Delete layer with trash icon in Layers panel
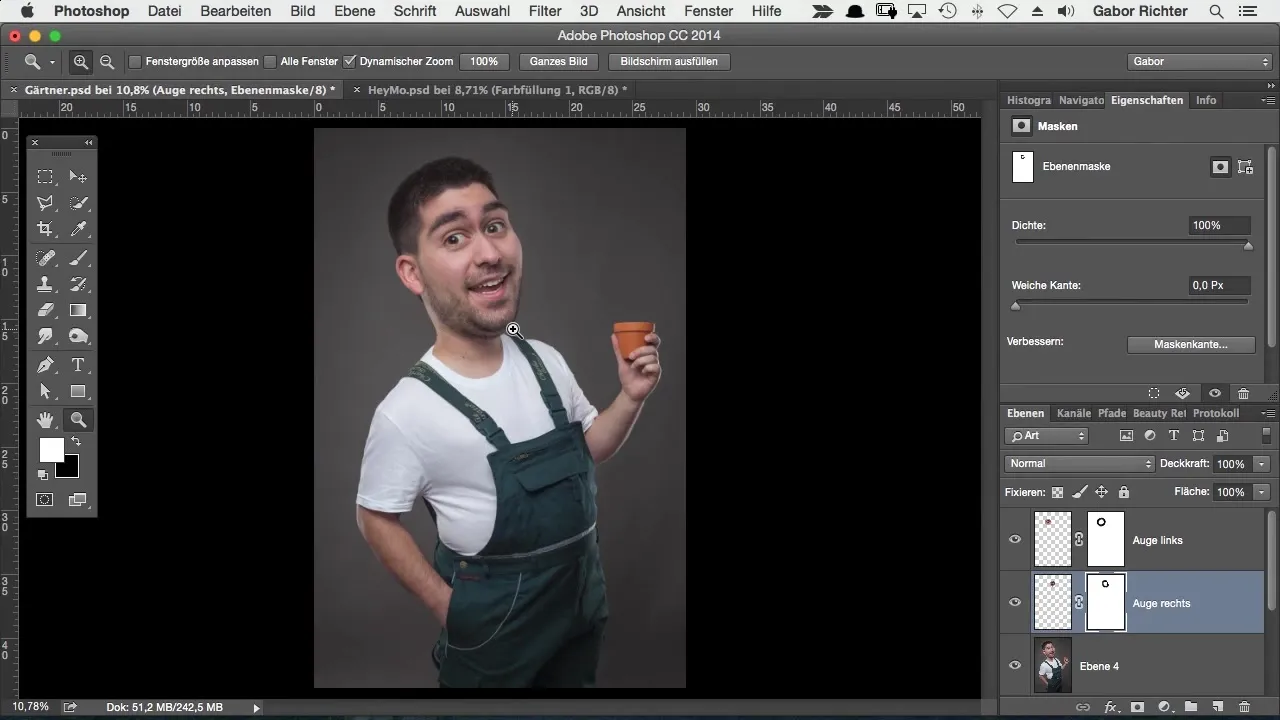Viewport: 1280px width, 720px height. pyautogui.click(x=1244, y=707)
